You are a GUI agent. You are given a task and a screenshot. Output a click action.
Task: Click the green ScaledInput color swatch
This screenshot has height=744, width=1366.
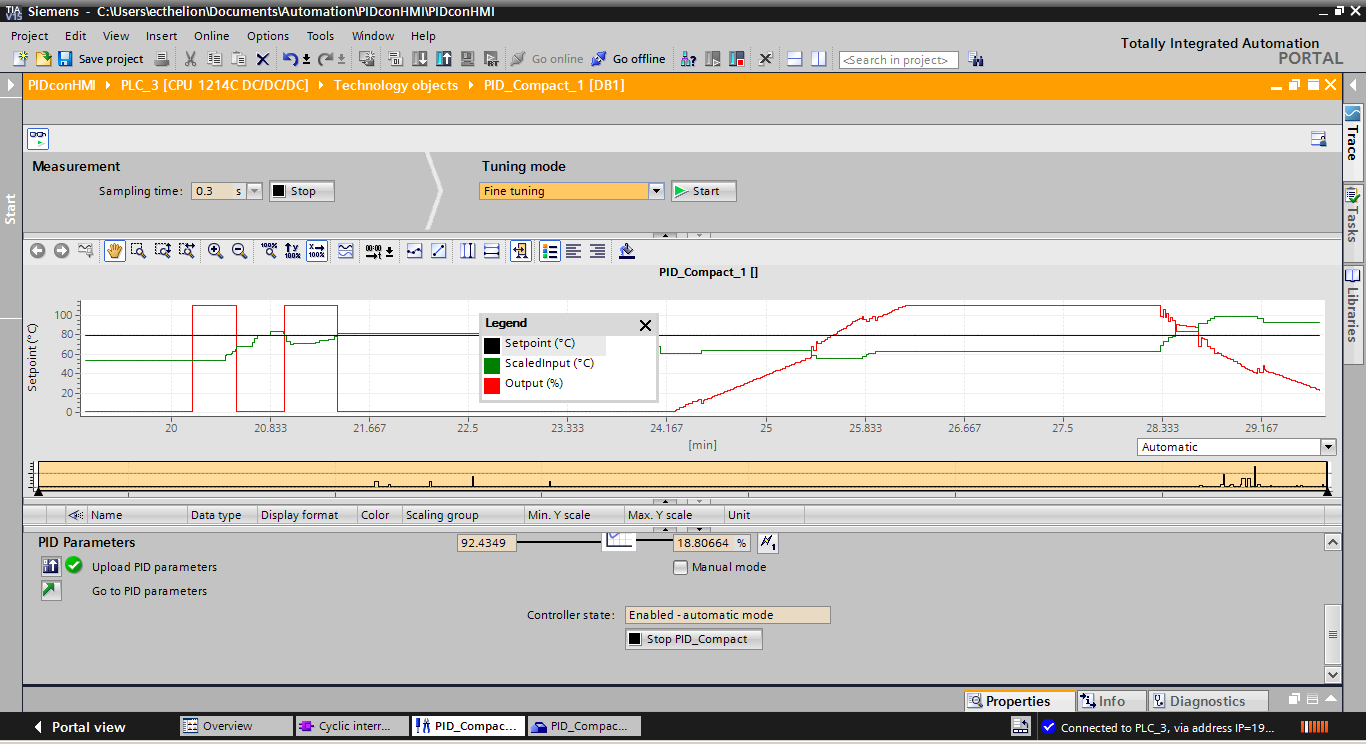click(x=492, y=365)
